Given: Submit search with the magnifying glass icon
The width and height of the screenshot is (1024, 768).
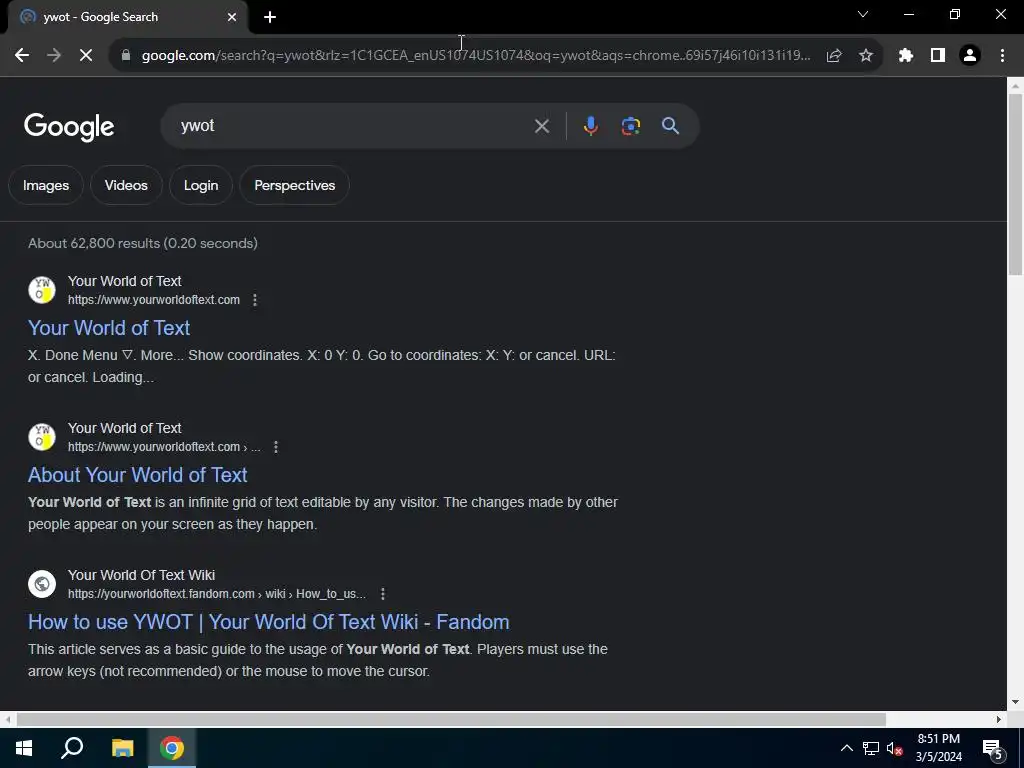Looking at the screenshot, I should tap(671, 126).
